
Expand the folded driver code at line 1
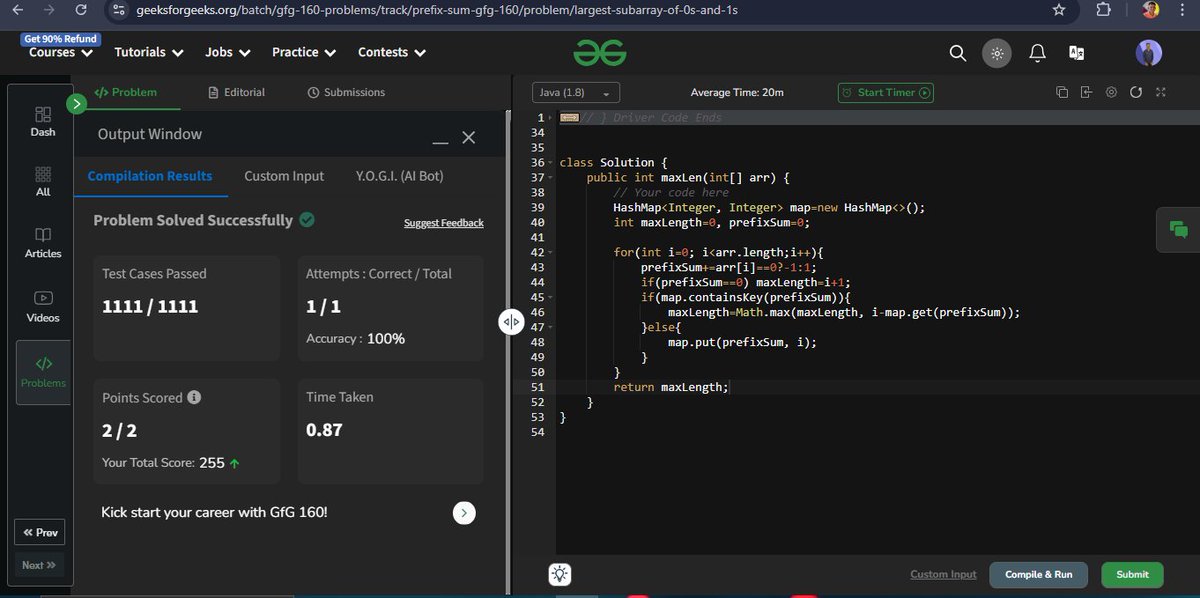tap(570, 118)
